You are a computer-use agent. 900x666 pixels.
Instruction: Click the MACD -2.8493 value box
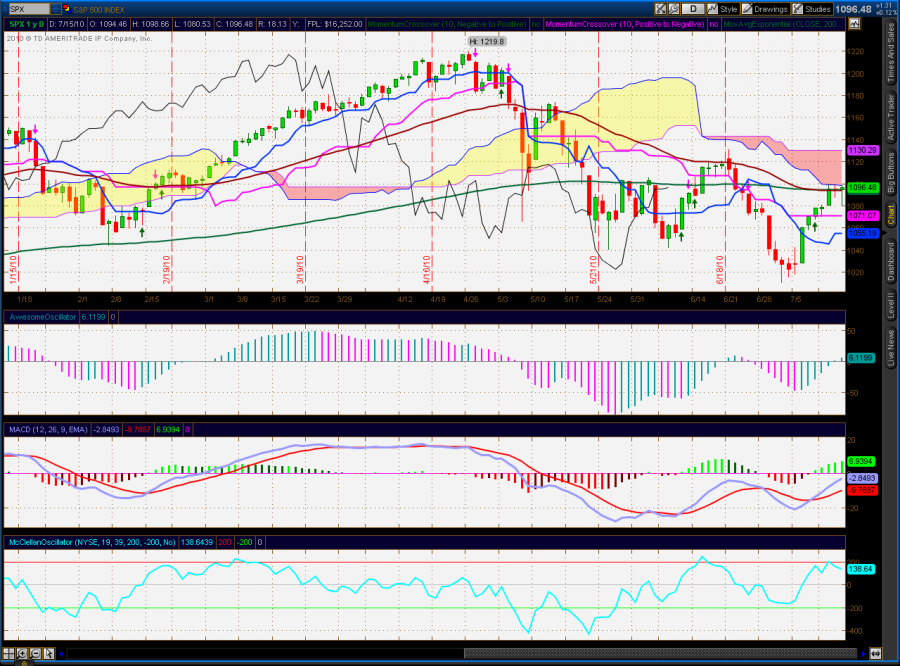coord(106,429)
